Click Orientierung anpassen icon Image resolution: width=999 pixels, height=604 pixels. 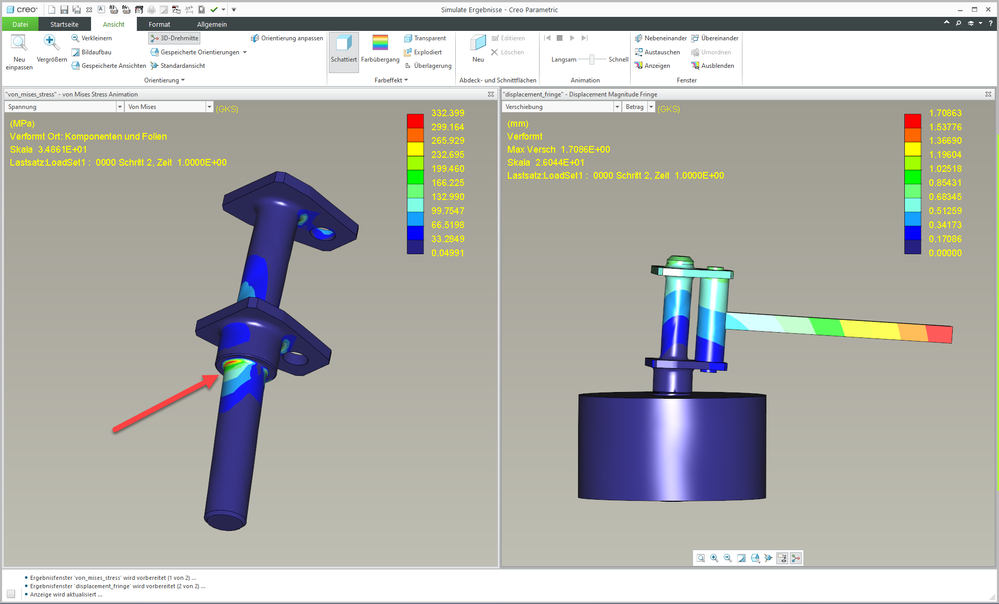(x=256, y=38)
